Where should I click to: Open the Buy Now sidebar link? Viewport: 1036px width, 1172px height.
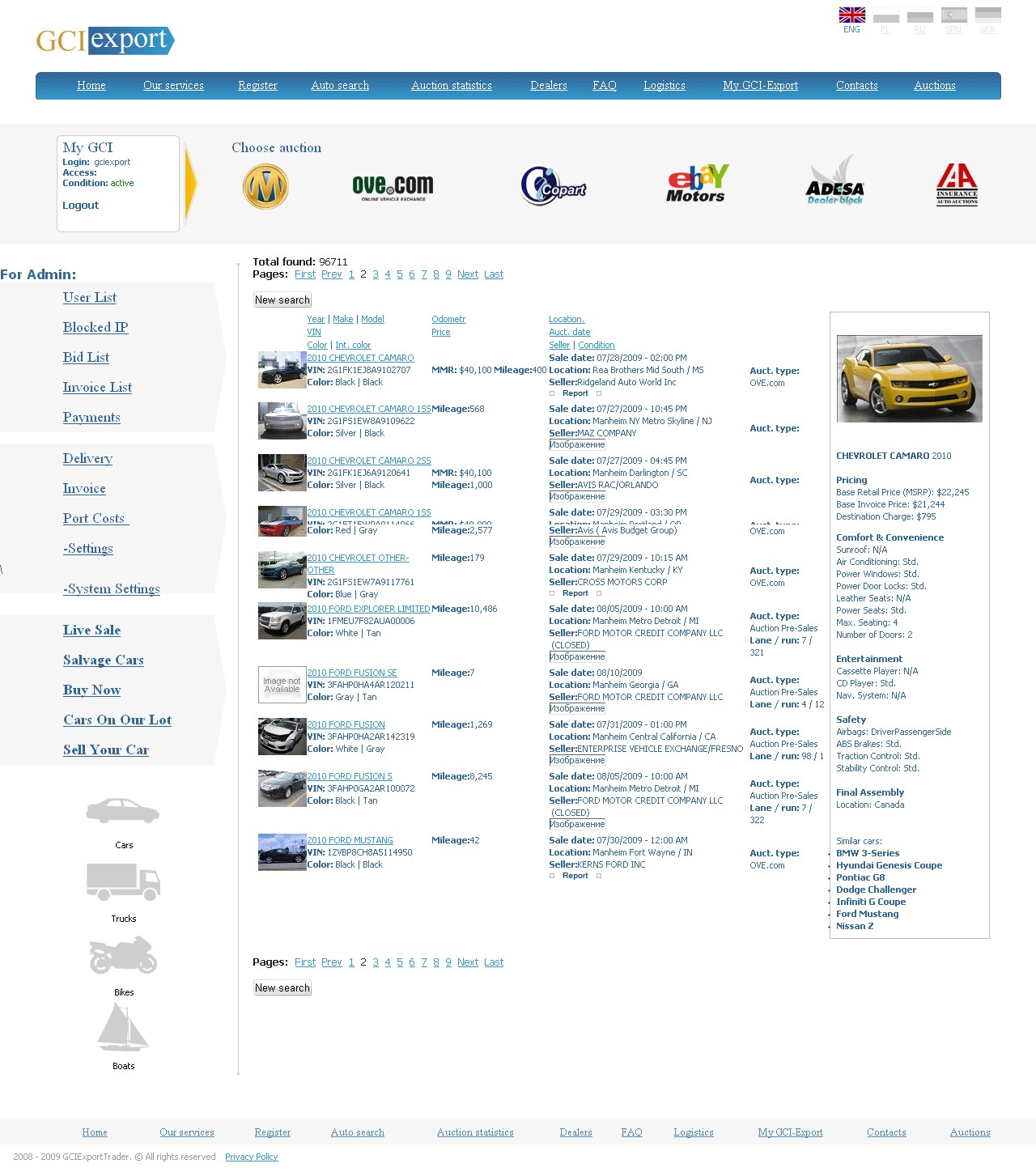coord(91,690)
